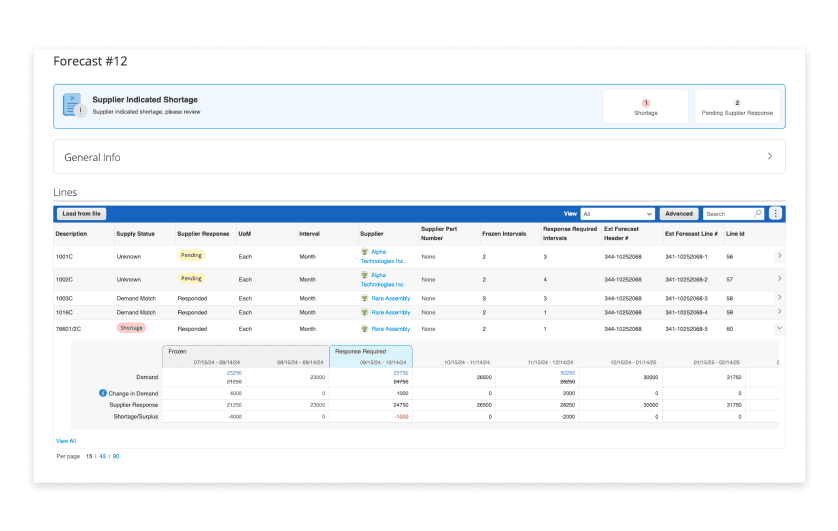
Task: Click the Pending Supplier Response count badge
Action: 737,103
